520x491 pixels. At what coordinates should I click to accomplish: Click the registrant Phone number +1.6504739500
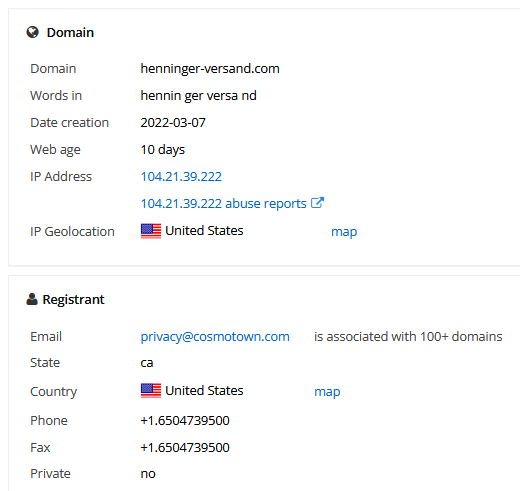pos(185,421)
